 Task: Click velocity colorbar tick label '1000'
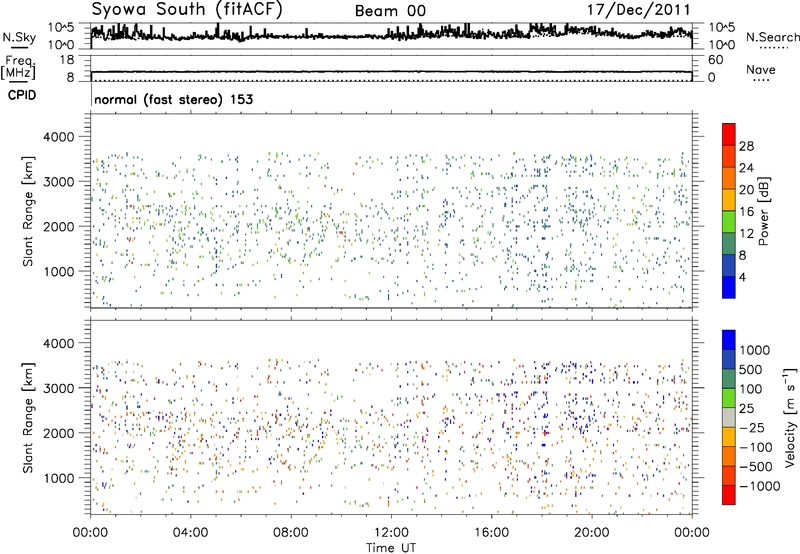coord(755,350)
